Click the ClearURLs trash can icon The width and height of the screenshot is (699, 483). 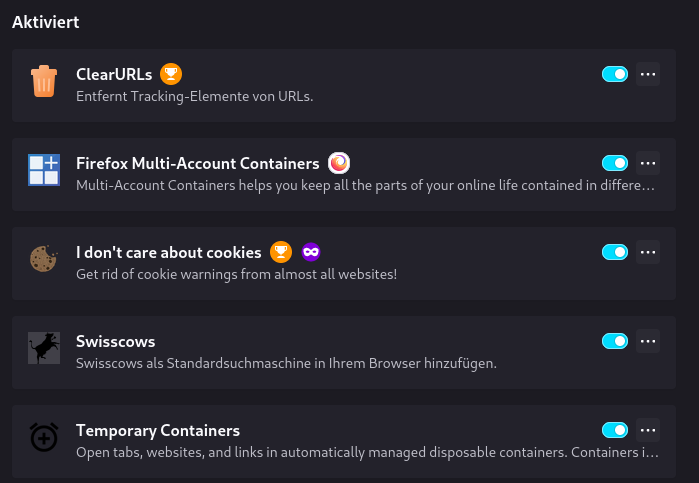[x=44, y=81]
